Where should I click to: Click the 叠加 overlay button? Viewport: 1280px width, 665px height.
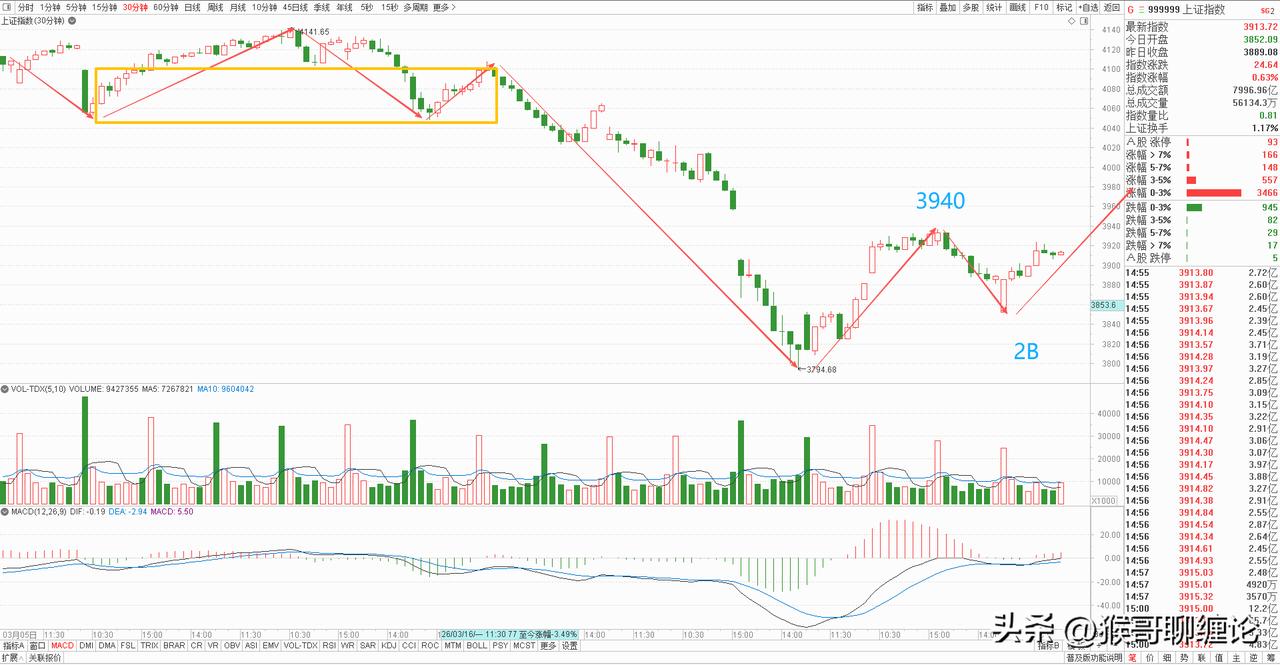[x=948, y=7]
